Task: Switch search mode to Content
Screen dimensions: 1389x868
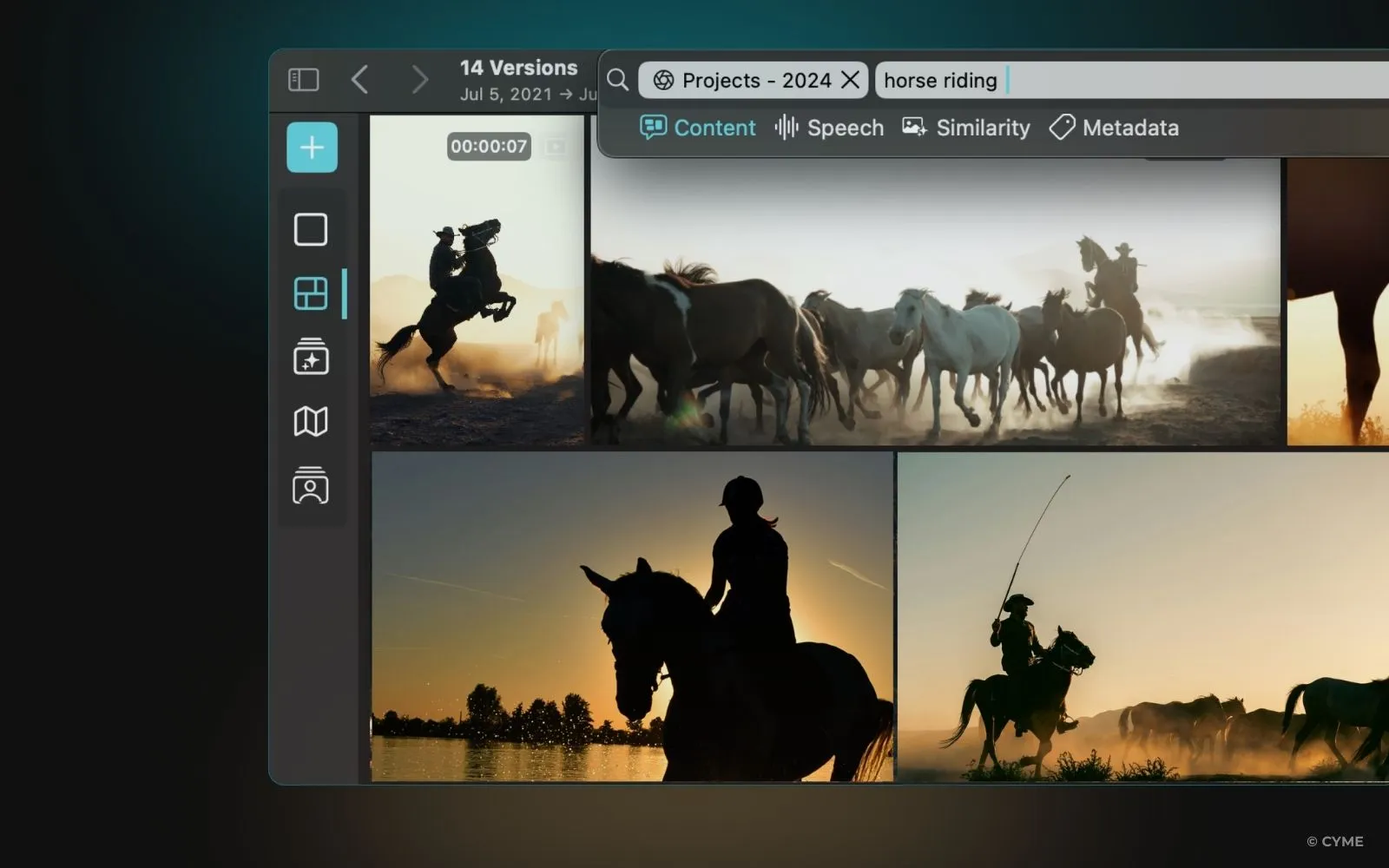Action: coord(697,128)
